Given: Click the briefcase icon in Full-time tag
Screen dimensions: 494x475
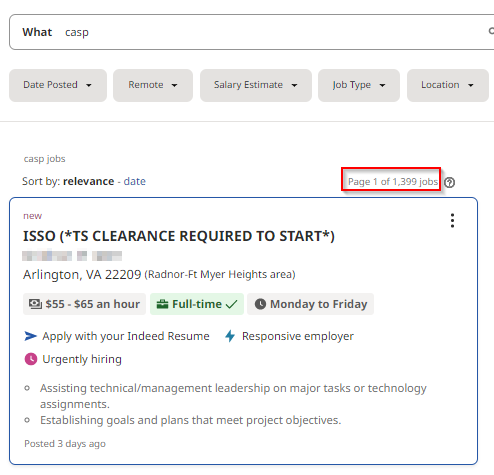Looking at the screenshot, I should pyautogui.click(x=162, y=304).
